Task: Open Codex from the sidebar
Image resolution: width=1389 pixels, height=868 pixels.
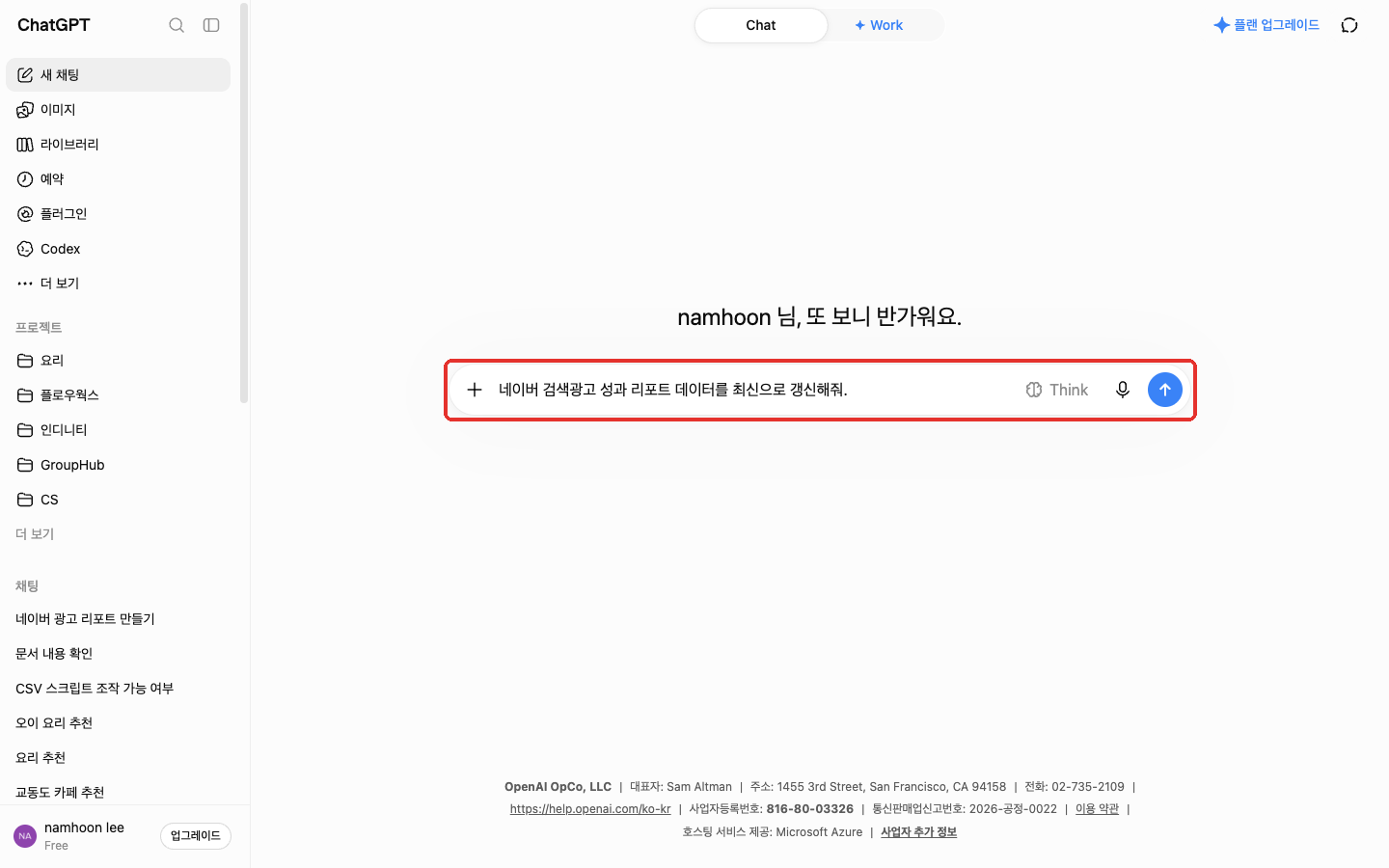Action: 118,249
